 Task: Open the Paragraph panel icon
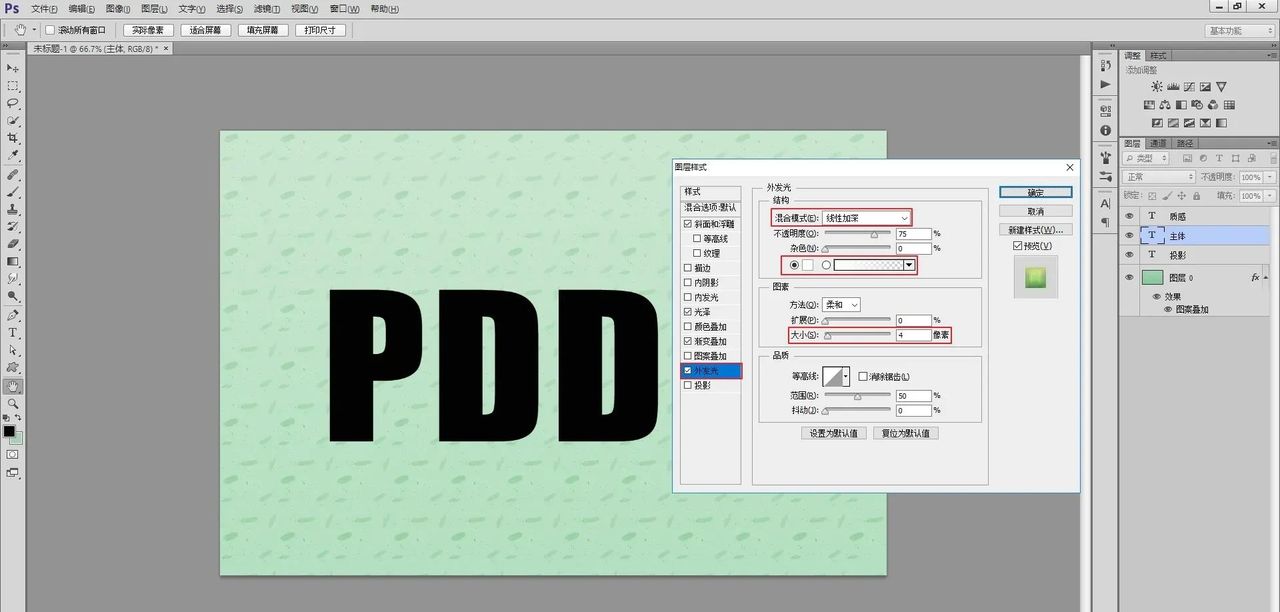coord(1105,222)
